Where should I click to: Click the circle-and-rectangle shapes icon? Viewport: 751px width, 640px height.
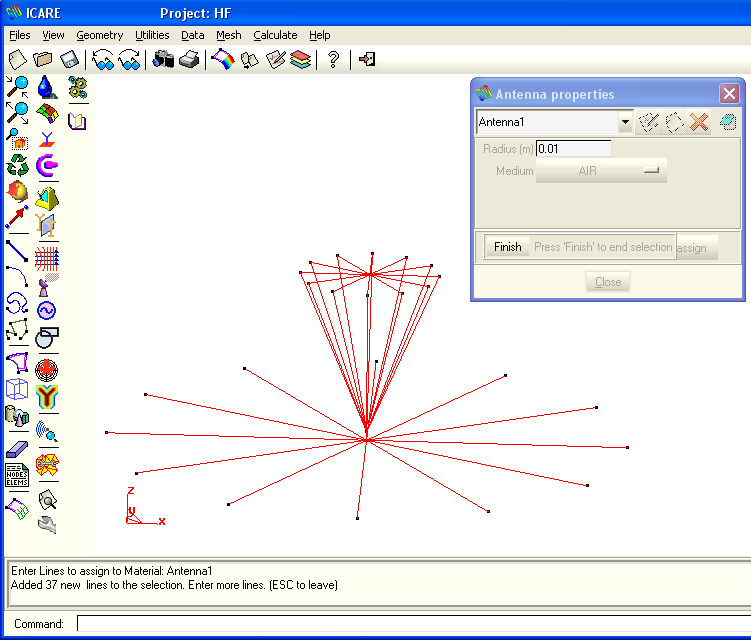pyautogui.click(x=47, y=337)
